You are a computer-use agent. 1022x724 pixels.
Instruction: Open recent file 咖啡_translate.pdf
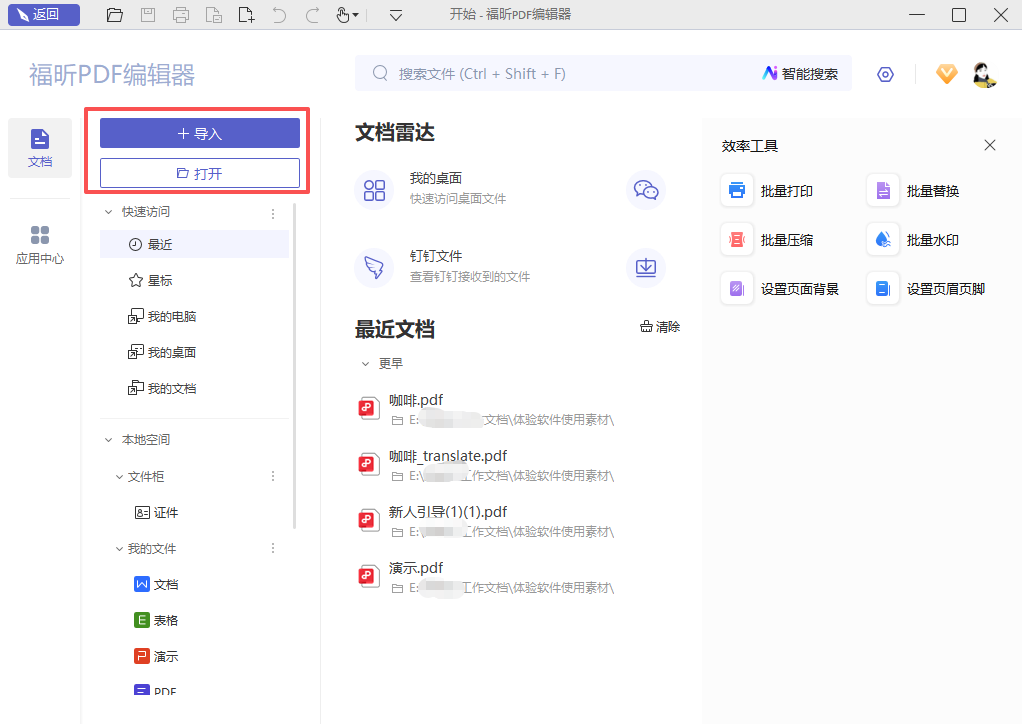(x=486, y=465)
